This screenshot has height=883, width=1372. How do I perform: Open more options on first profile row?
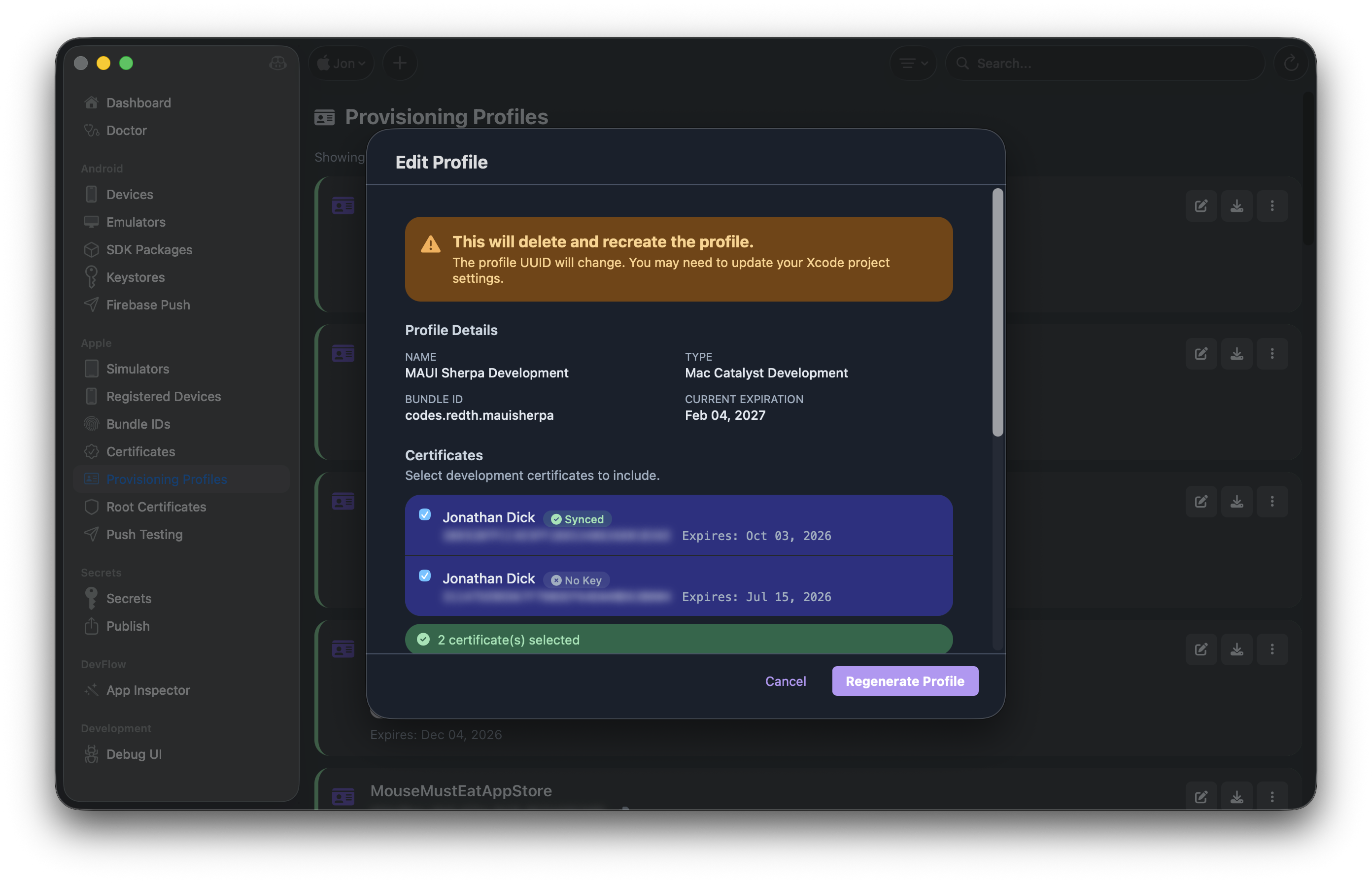(1271, 206)
